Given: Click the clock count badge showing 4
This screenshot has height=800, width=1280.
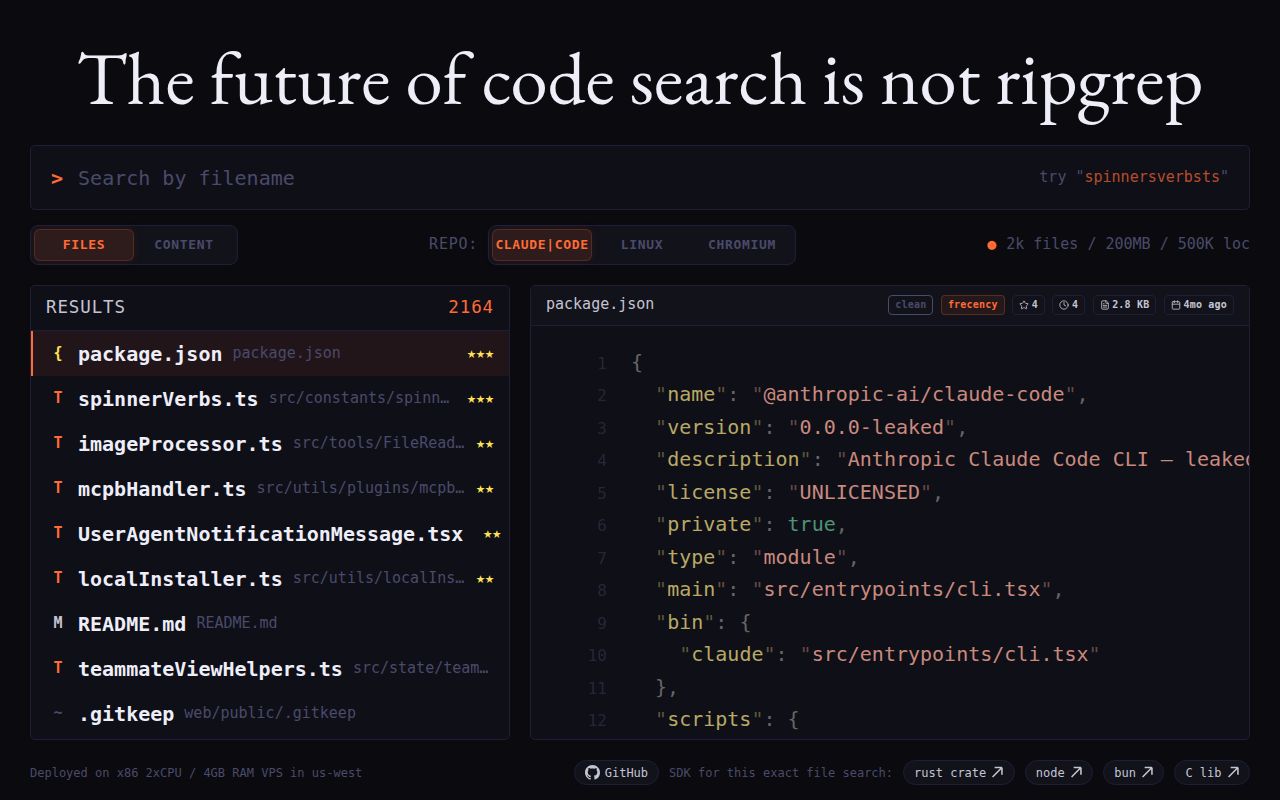Looking at the screenshot, I should (1068, 305).
